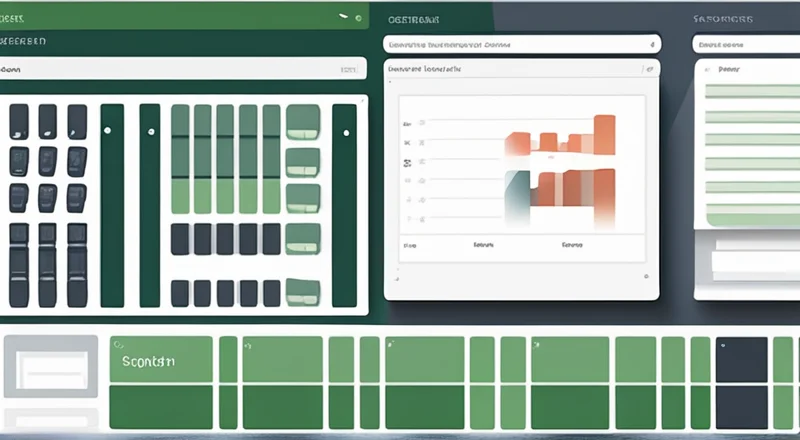Open the control at right of left search bar
Image resolution: width=800 pixels, height=440 pixels.
coord(347,70)
